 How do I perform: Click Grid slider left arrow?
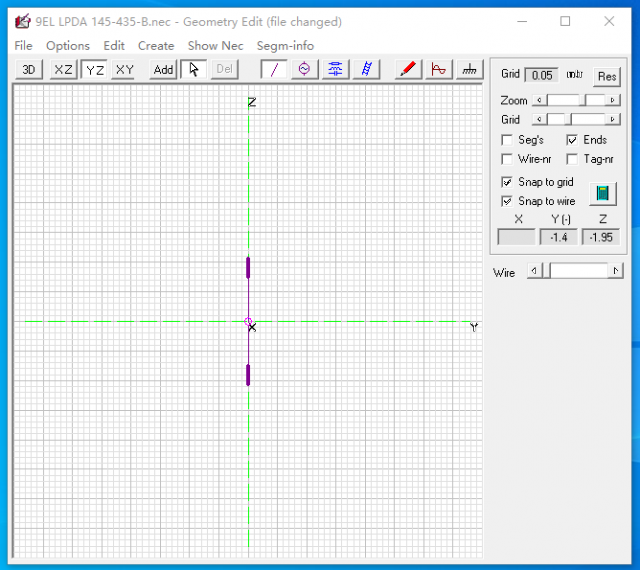[540, 119]
